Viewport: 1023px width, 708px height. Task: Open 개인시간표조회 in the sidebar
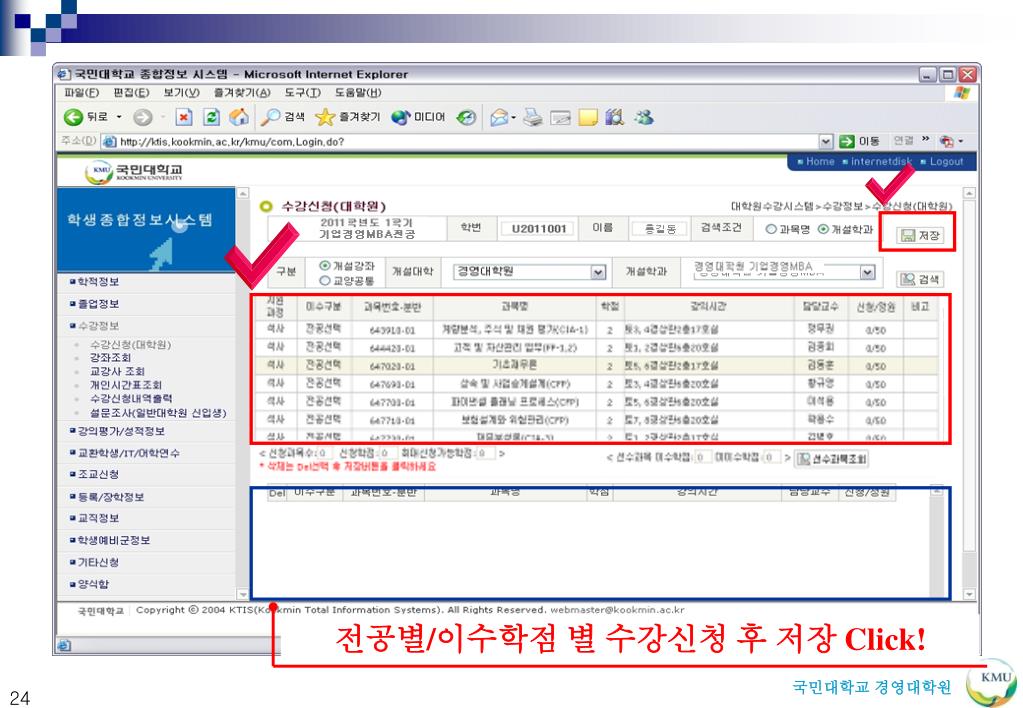click(x=126, y=385)
